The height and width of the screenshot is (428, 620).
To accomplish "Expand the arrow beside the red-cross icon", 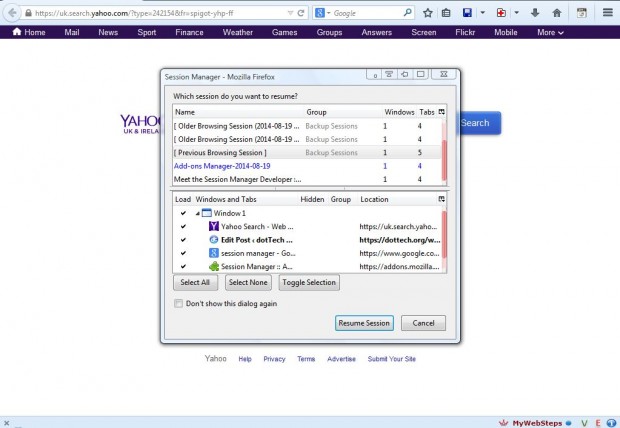I will (516, 13).
